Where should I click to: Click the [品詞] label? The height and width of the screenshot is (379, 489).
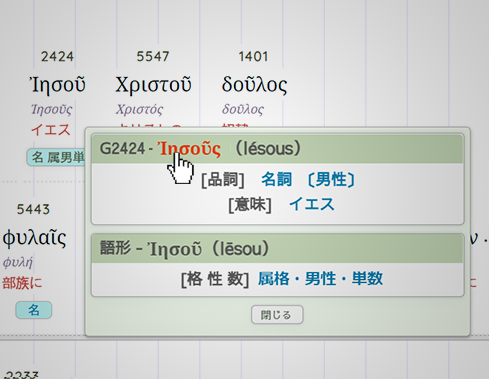coord(223,180)
